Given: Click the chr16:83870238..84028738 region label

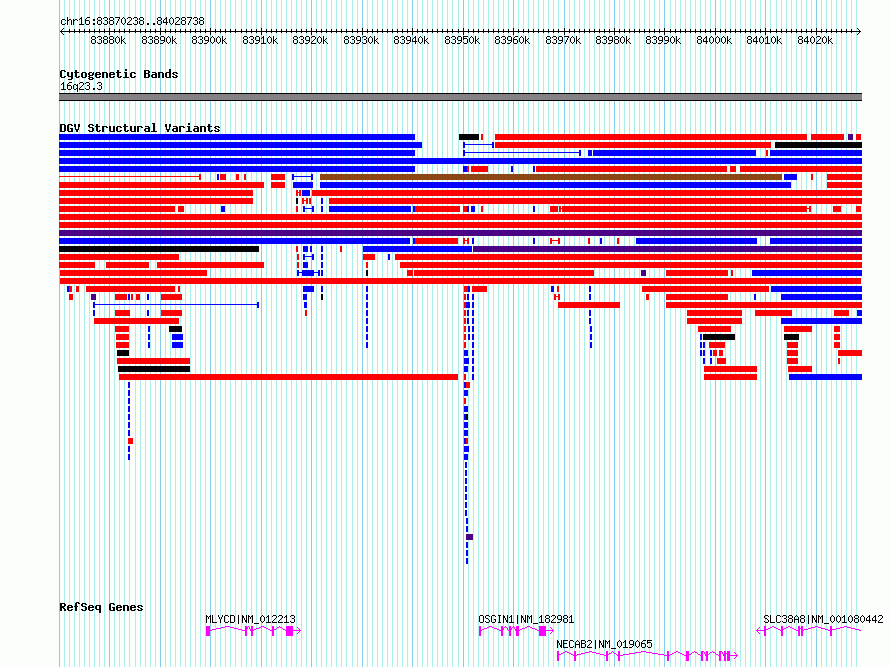Looking at the screenshot, I should coord(132,21).
